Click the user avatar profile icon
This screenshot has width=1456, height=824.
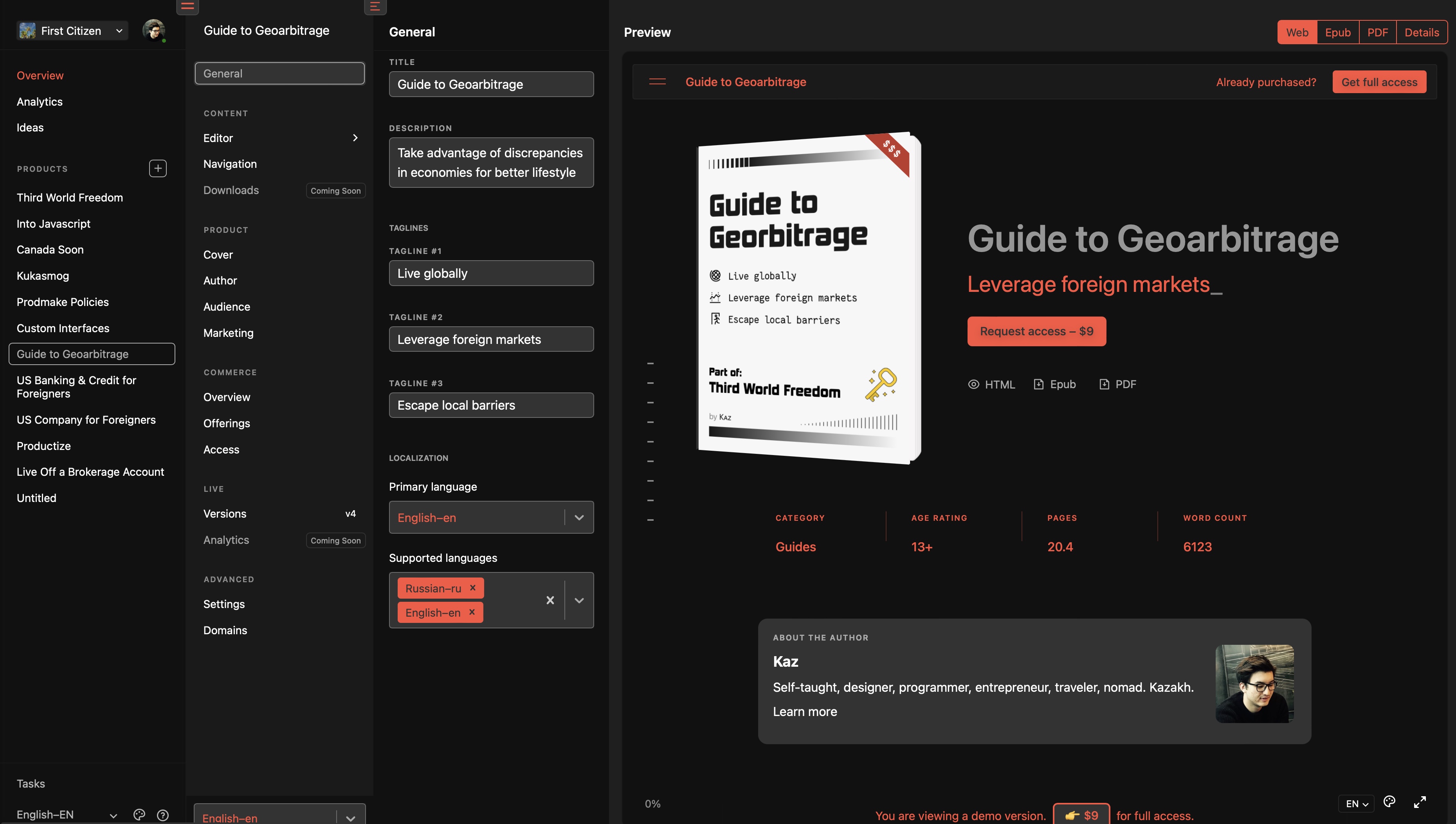click(153, 30)
